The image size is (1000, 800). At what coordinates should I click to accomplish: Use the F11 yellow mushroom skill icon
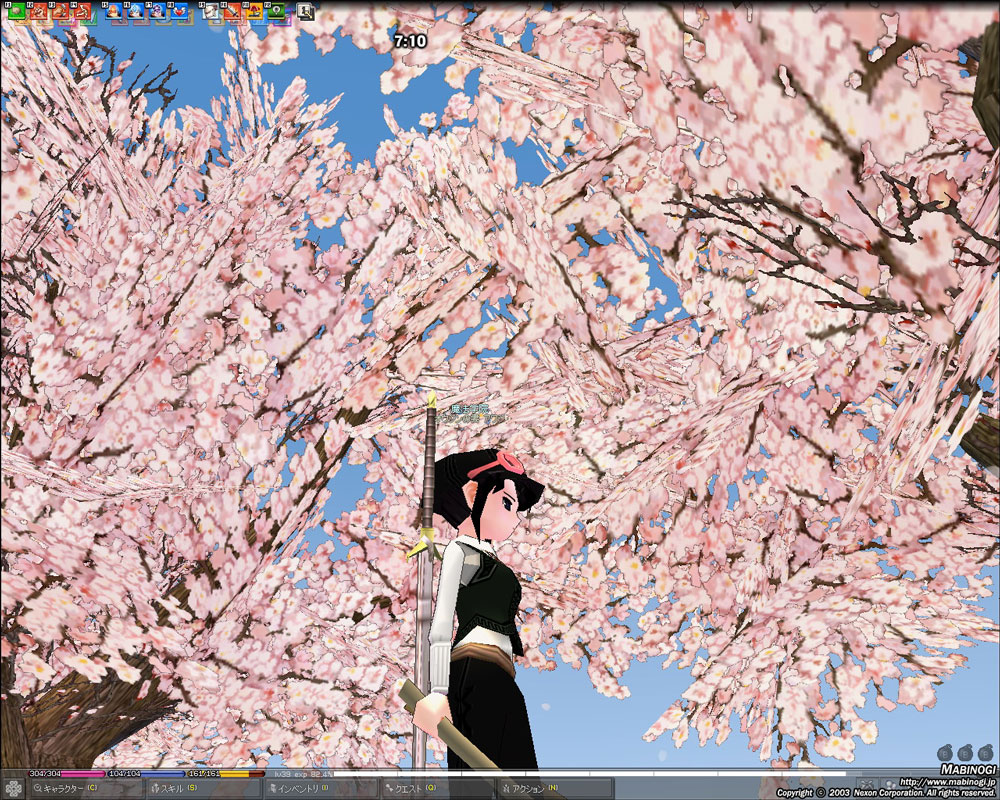[x=254, y=11]
